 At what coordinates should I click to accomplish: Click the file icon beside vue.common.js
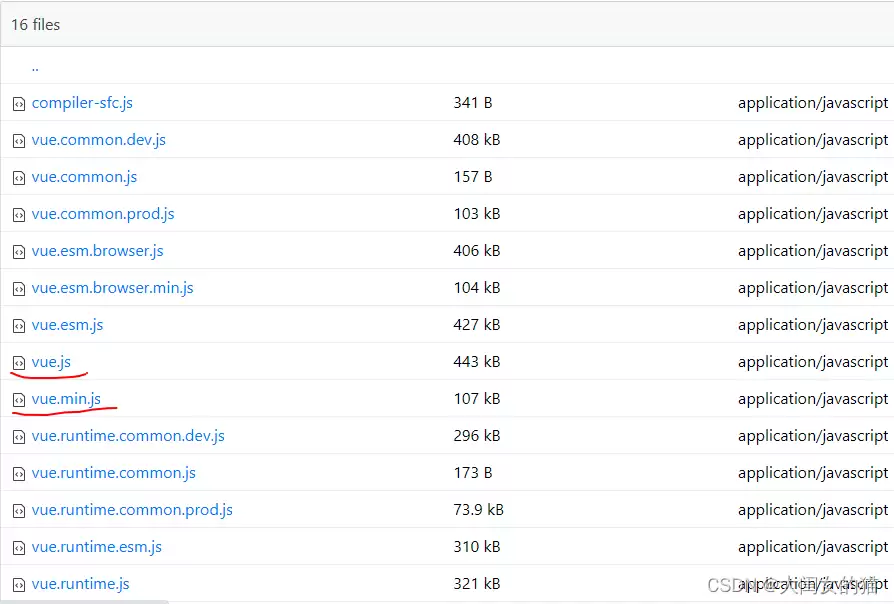[x=19, y=178]
